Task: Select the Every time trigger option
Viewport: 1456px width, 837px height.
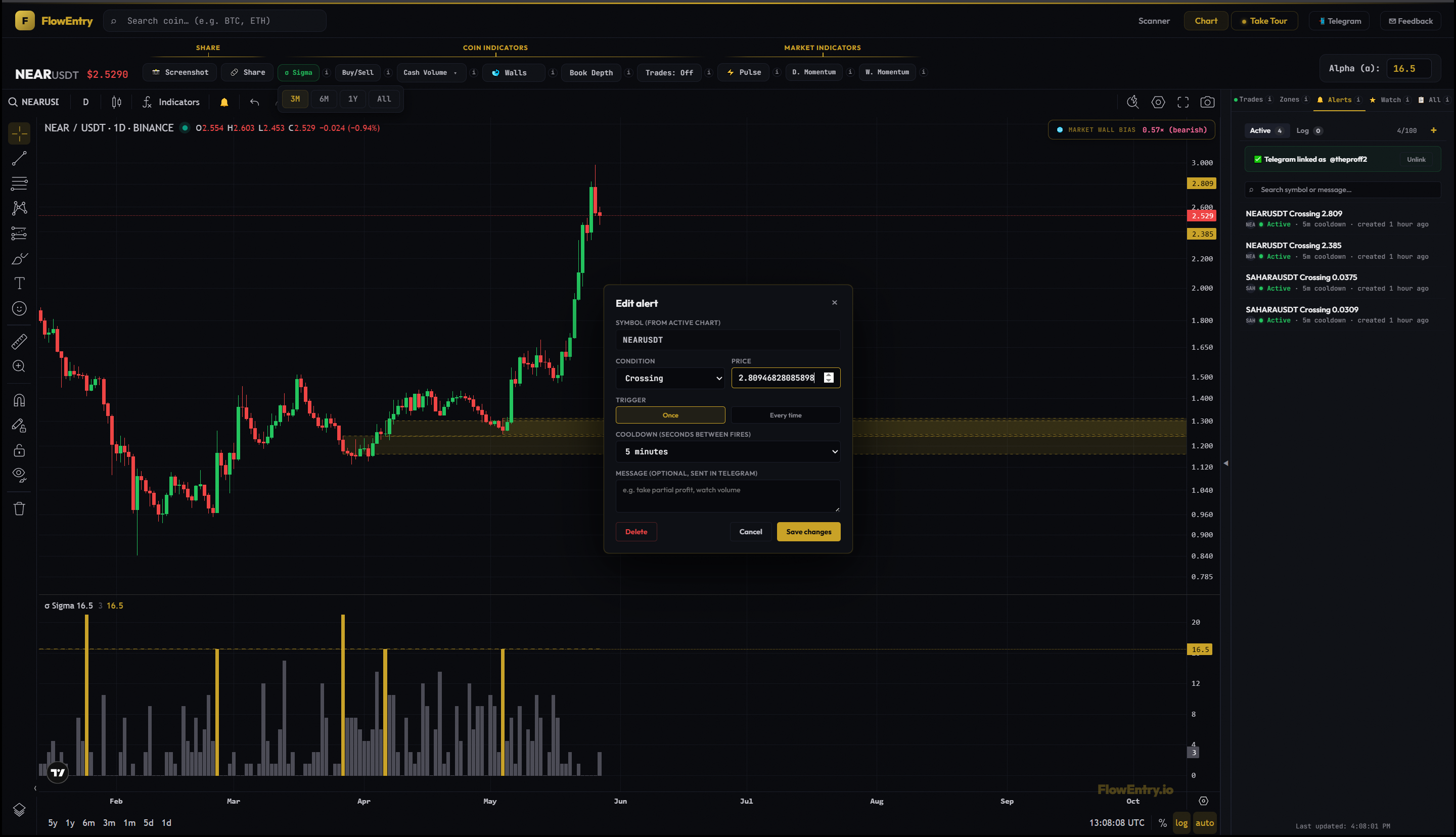Action: click(x=786, y=415)
